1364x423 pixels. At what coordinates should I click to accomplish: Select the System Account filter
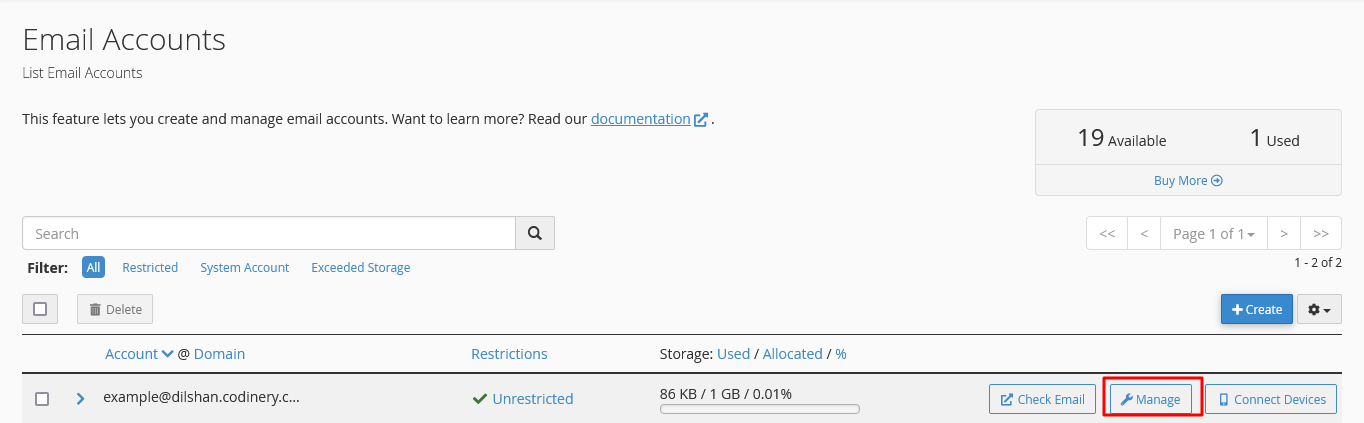(x=244, y=268)
